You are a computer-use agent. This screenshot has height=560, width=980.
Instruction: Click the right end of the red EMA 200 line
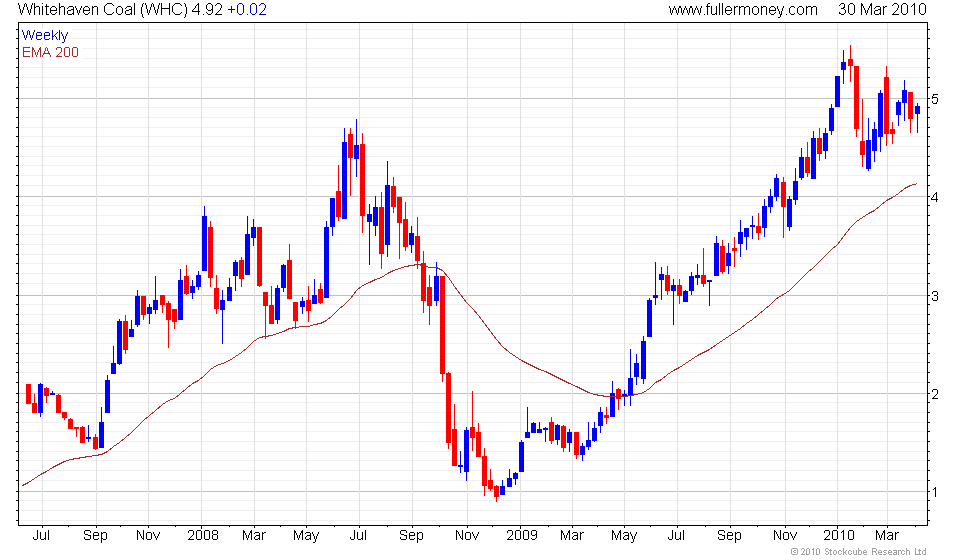pos(916,184)
